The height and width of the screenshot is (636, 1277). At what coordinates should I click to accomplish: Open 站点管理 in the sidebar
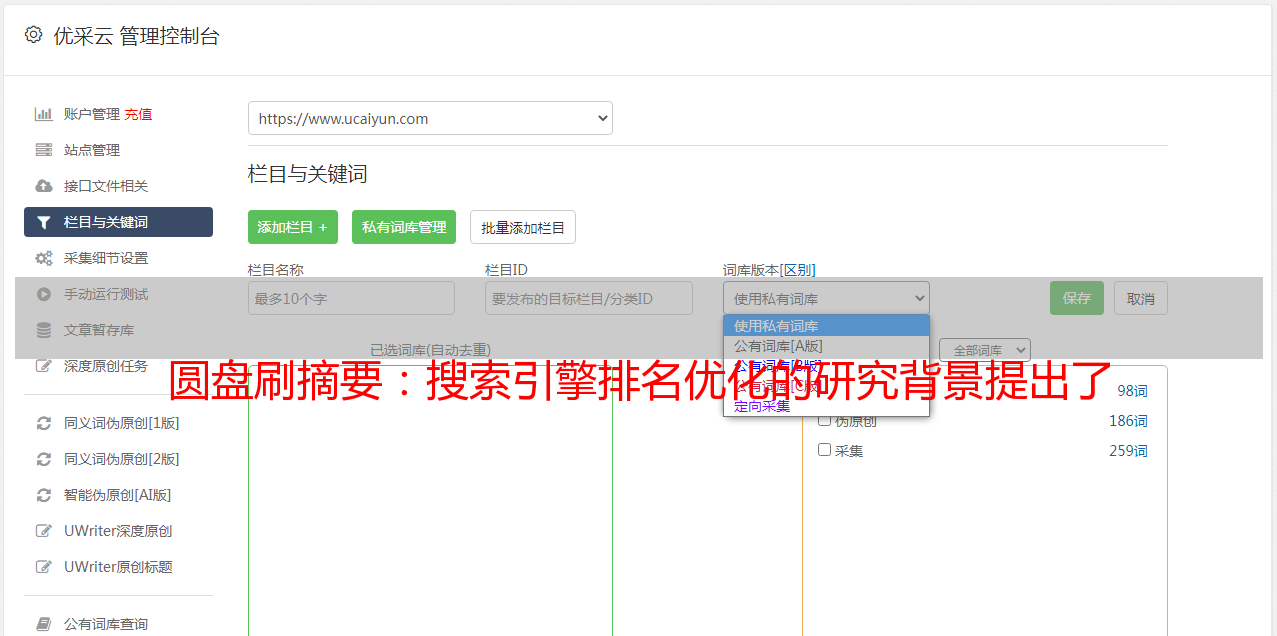tap(92, 150)
